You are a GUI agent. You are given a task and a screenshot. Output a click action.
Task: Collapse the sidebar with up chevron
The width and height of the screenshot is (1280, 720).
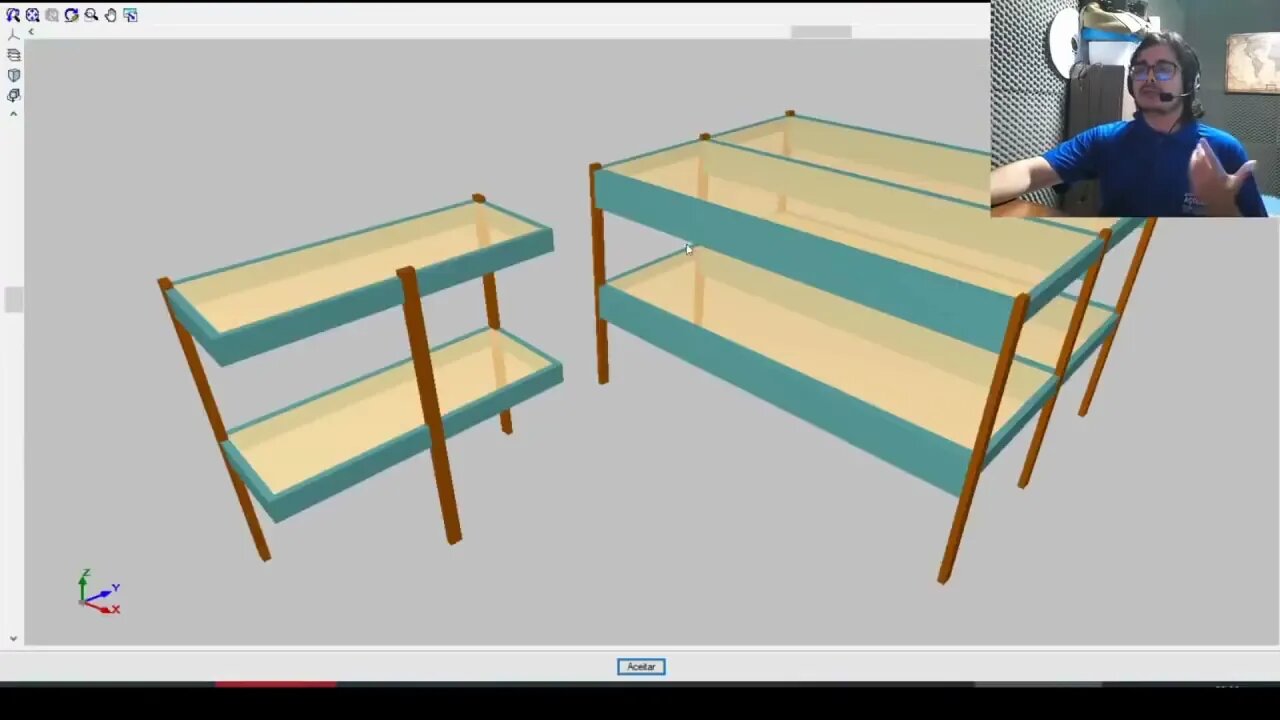point(13,114)
